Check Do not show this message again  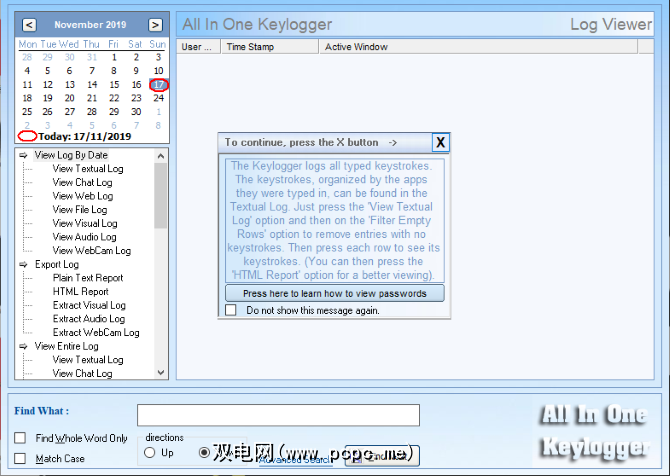click(x=231, y=310)
